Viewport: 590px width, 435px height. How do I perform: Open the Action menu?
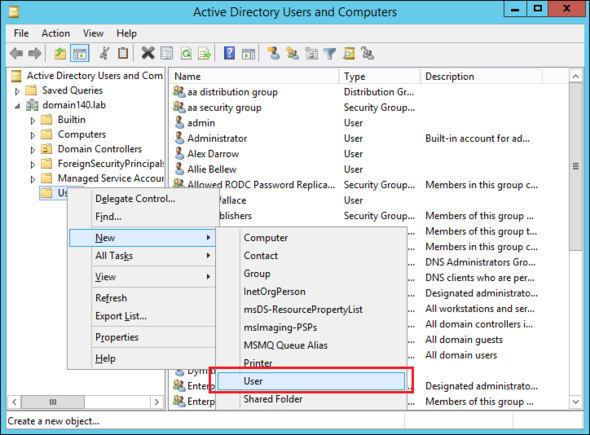click(x=56, y=33)
